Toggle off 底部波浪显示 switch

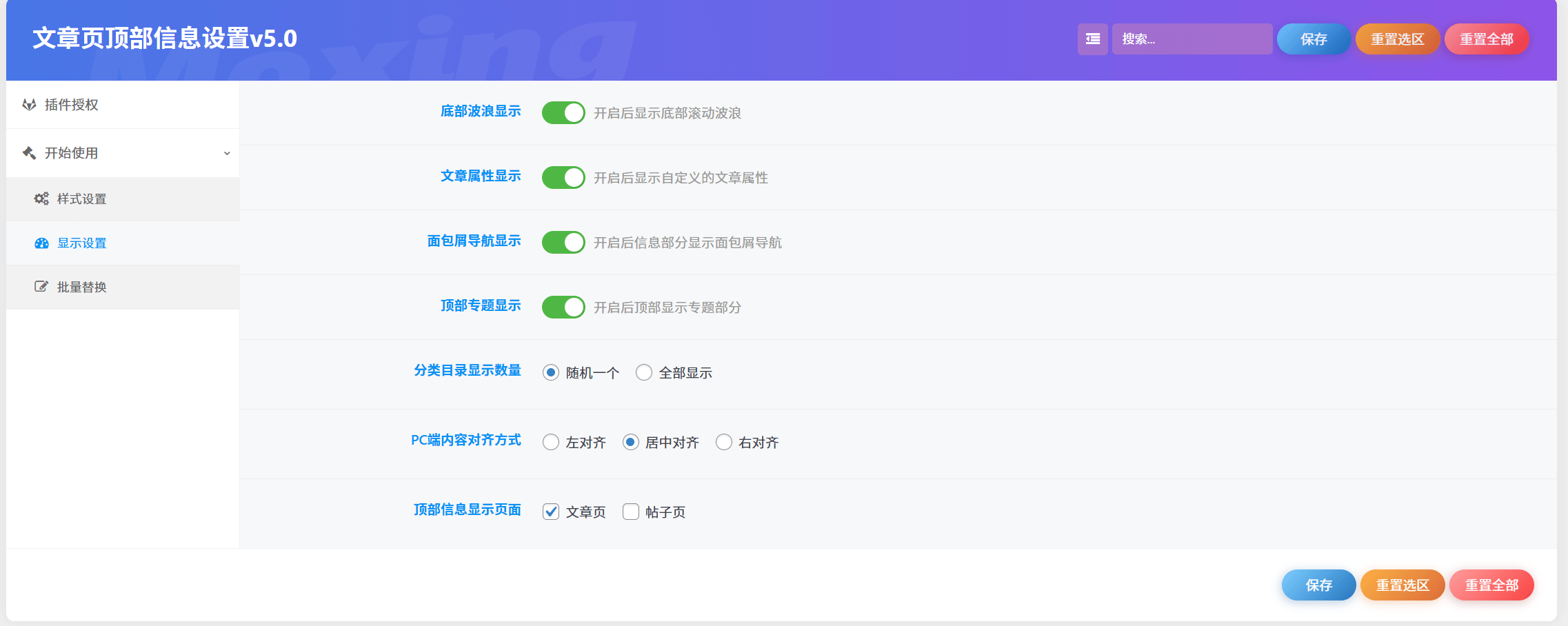point(563,112)
